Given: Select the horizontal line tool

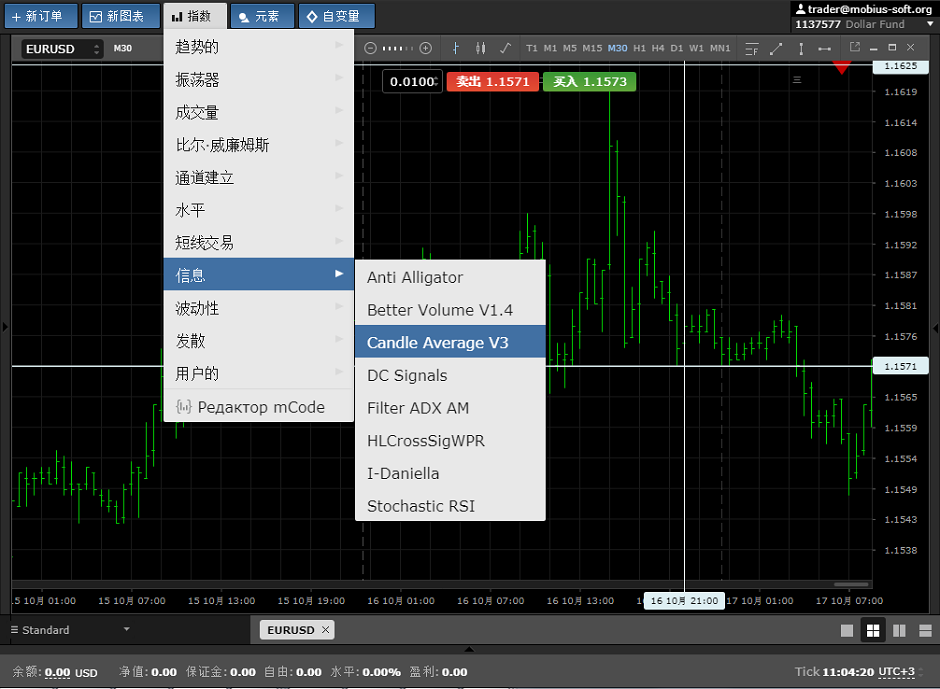Looking at the screenshot, I should [x=825, y=49].
